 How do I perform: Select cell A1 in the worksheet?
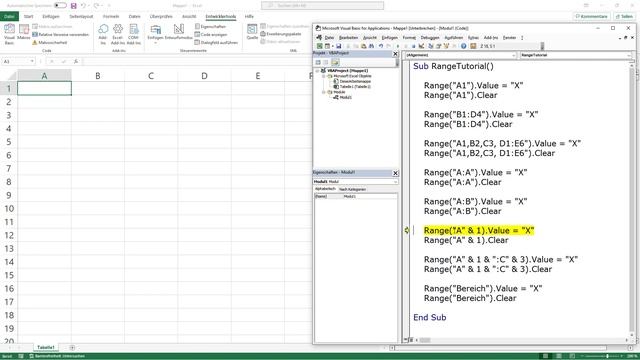[44, 89]
